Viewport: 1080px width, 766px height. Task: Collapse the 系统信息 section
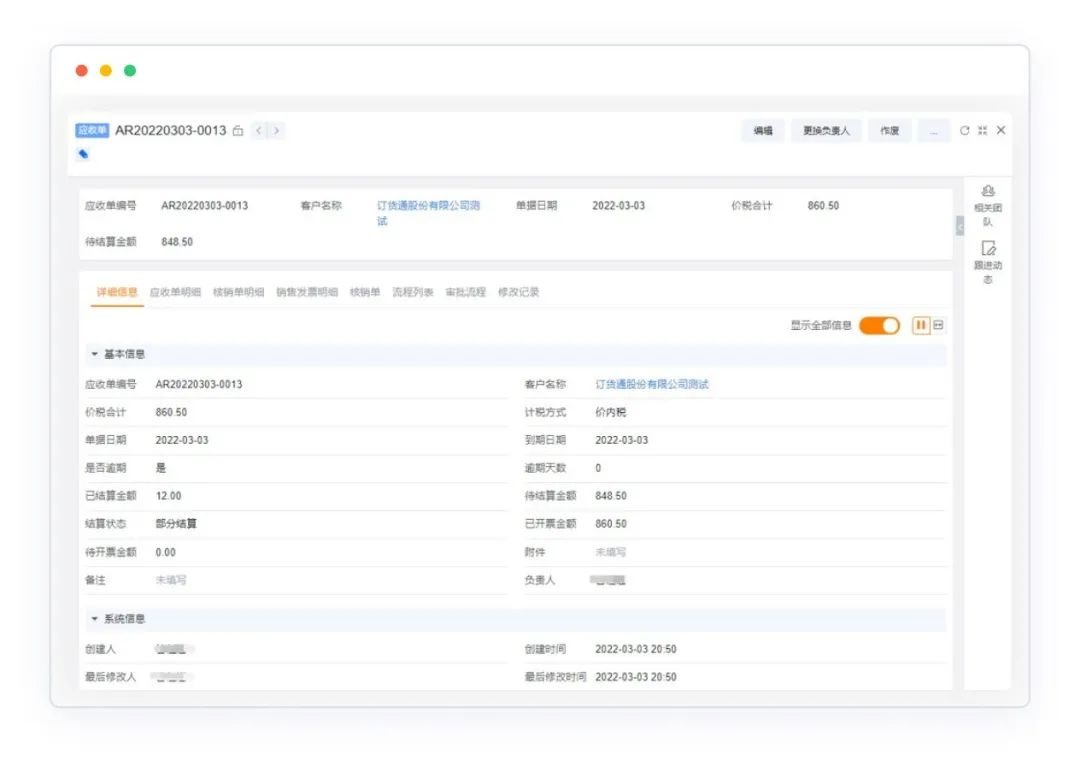click(94, 619)
